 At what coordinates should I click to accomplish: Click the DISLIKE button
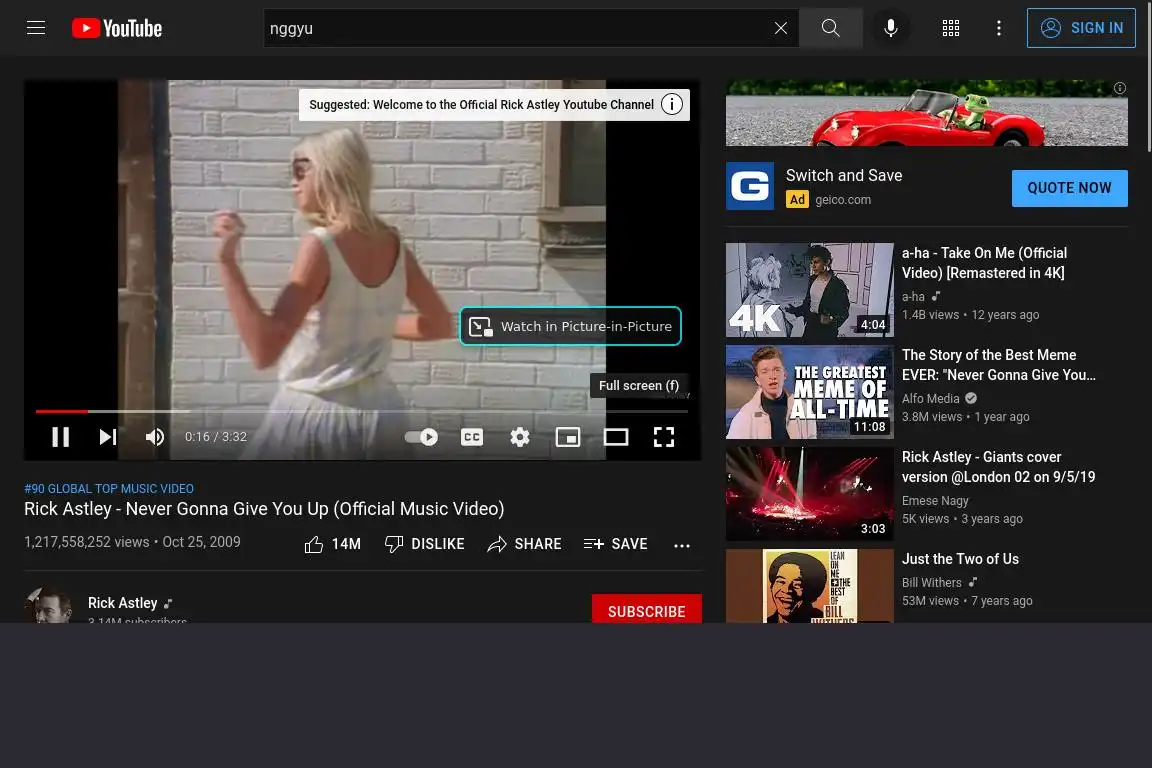tap(424, 544)
